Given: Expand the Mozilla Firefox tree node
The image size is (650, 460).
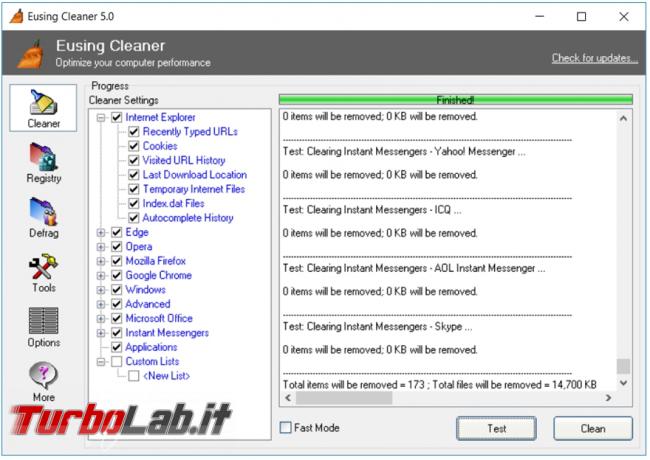Looking at the screenshot, I should click(101, 261).
